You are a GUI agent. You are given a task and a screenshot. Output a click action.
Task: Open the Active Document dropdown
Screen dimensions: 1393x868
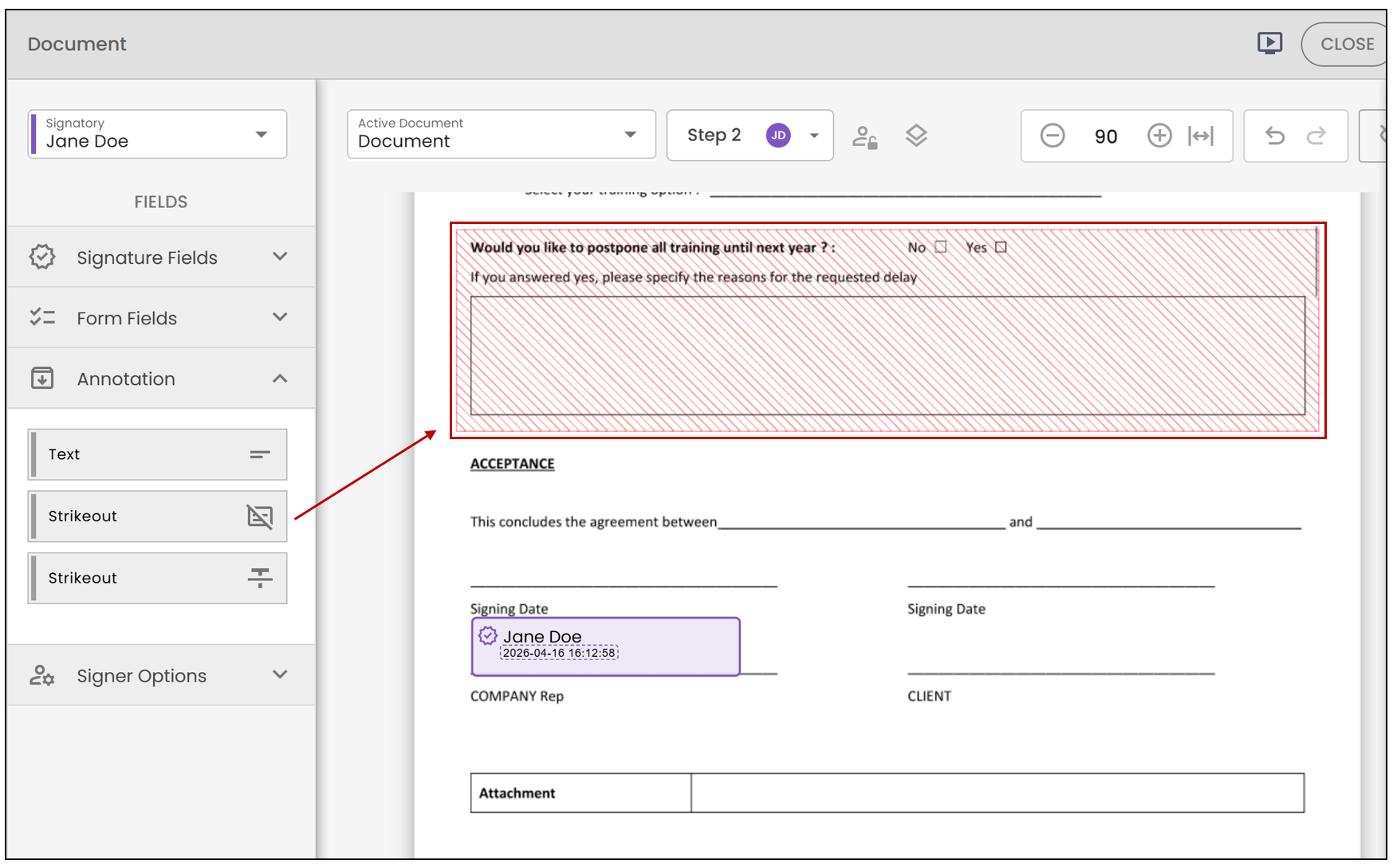[502, 134]
